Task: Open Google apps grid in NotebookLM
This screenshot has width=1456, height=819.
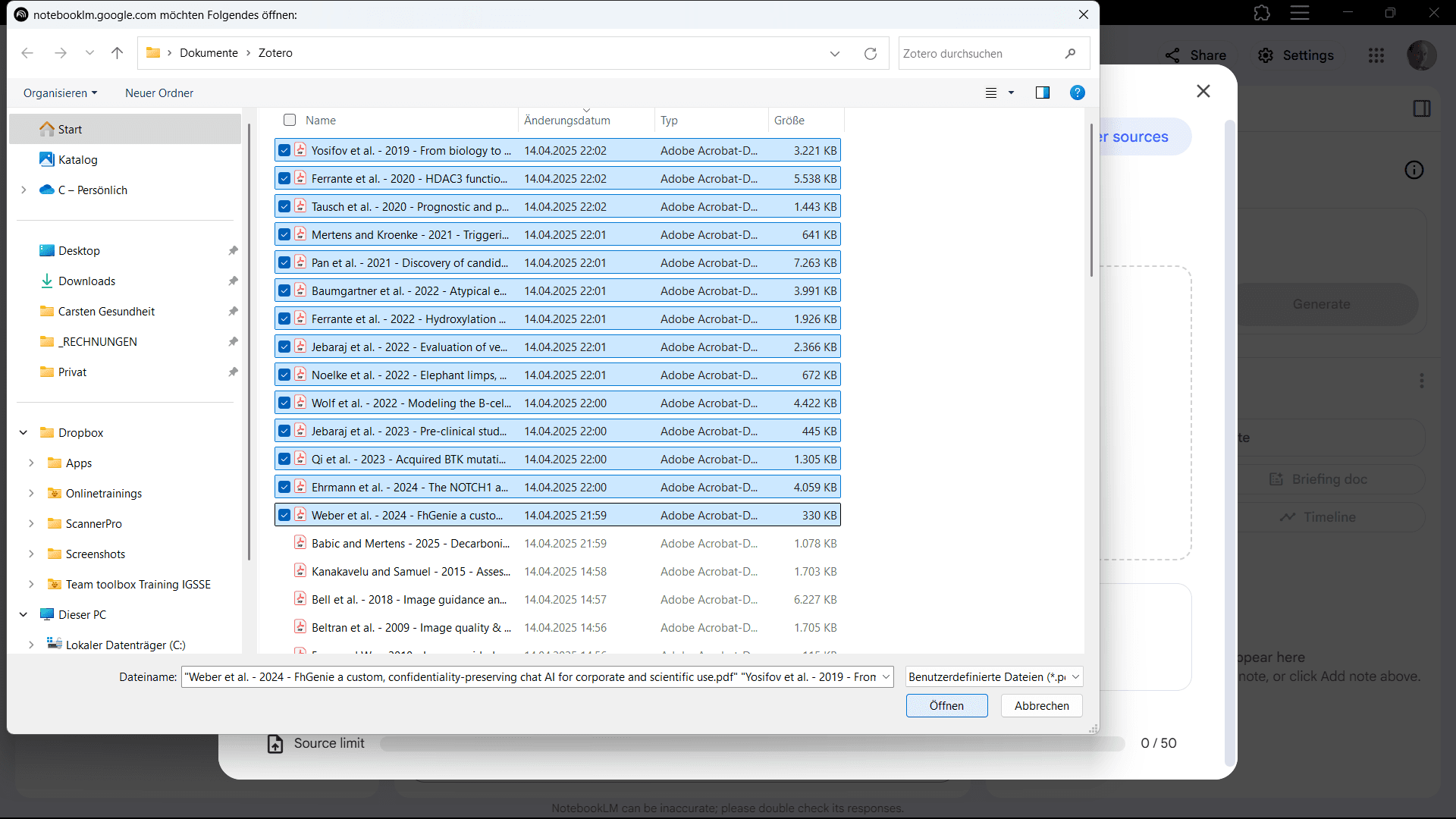Action: [x=1376, y=55]
